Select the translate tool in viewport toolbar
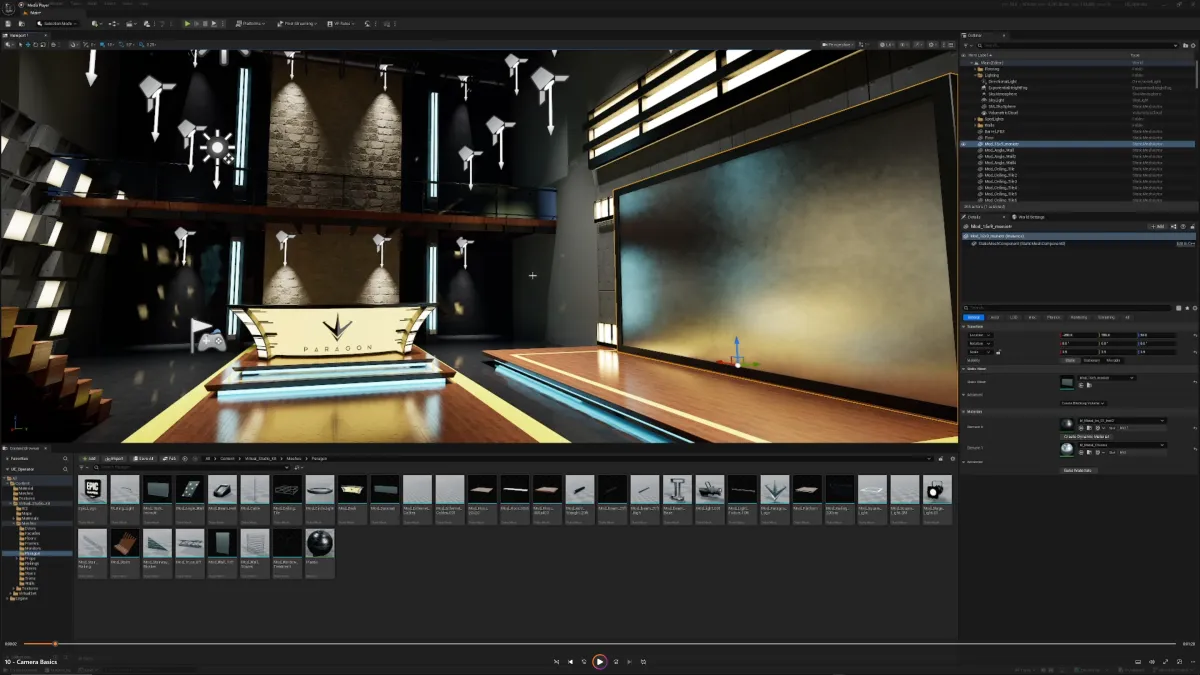Image resolution: width=1200 pixels, height=675 pixels. tap(28, 45)
